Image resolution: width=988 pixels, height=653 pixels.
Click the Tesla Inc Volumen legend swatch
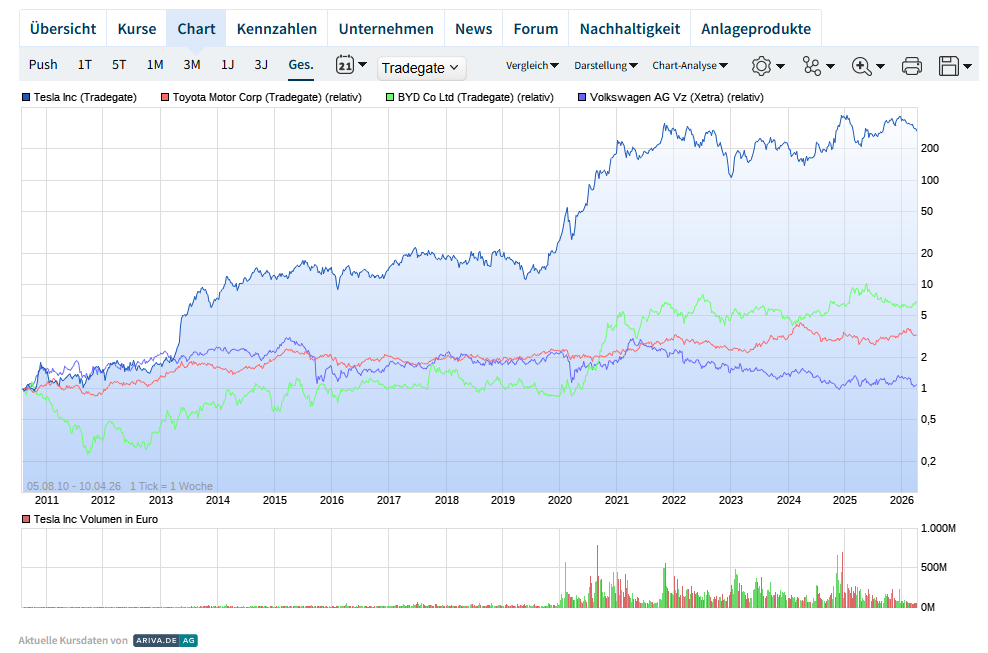pyautogui.click(x=26, y=519)
